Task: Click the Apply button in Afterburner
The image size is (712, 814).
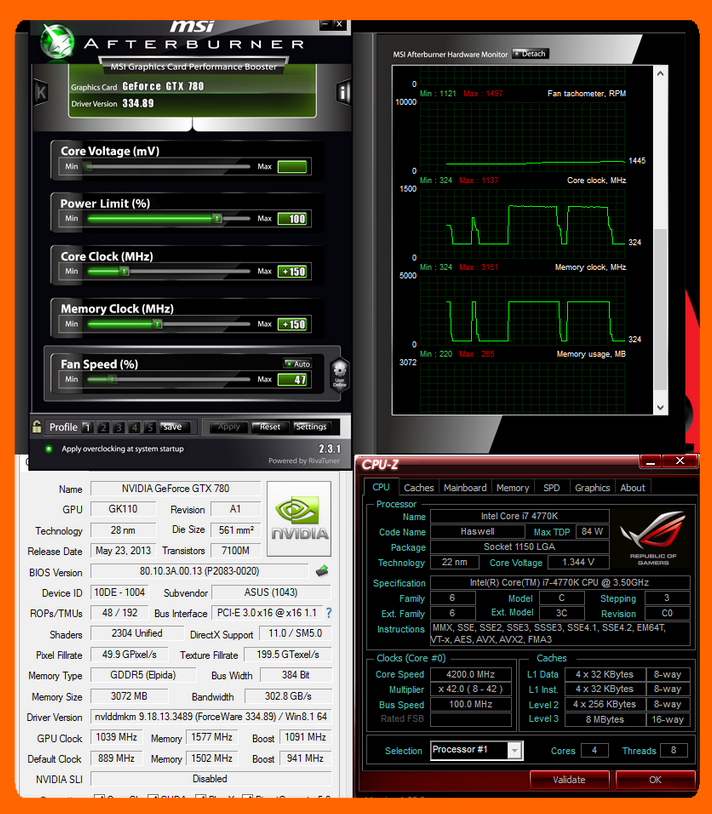Action: click(x=228, y=427)
